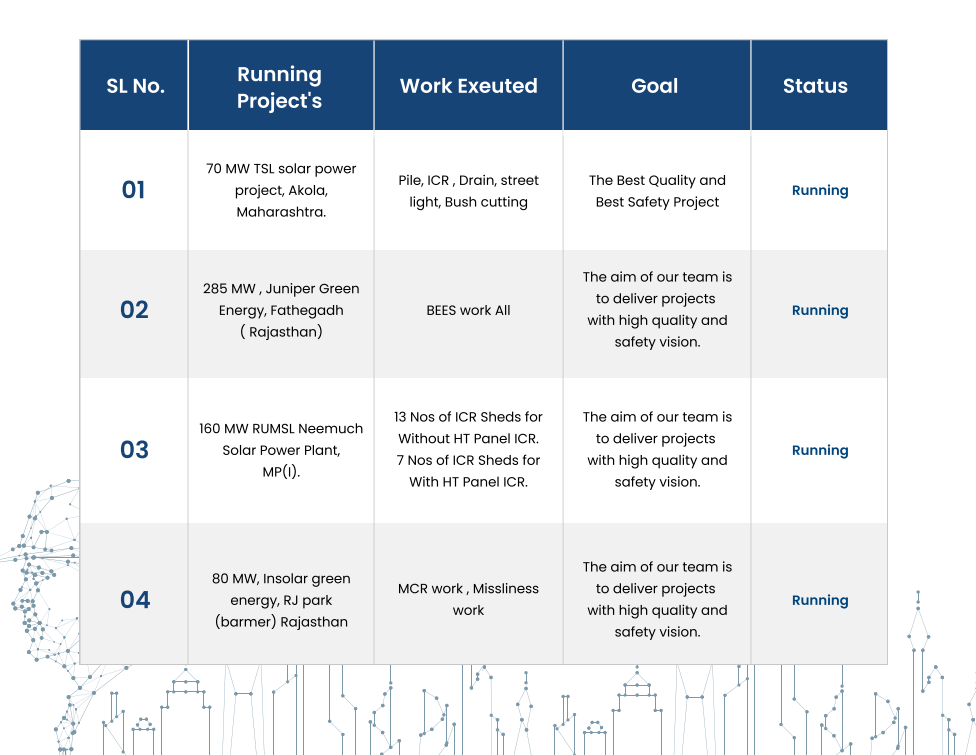The width and height of the screenshot is (976, 755).
Task: Select the 'Goal' column header
Action: 655,86
